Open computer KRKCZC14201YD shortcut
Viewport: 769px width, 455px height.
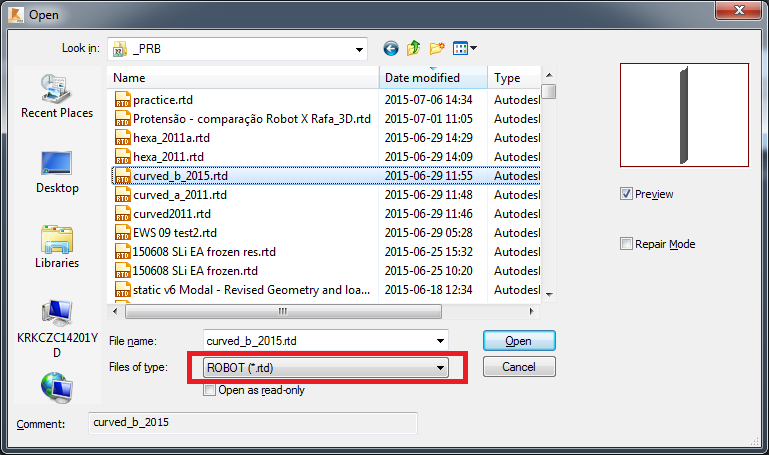[x=57, y=329]
